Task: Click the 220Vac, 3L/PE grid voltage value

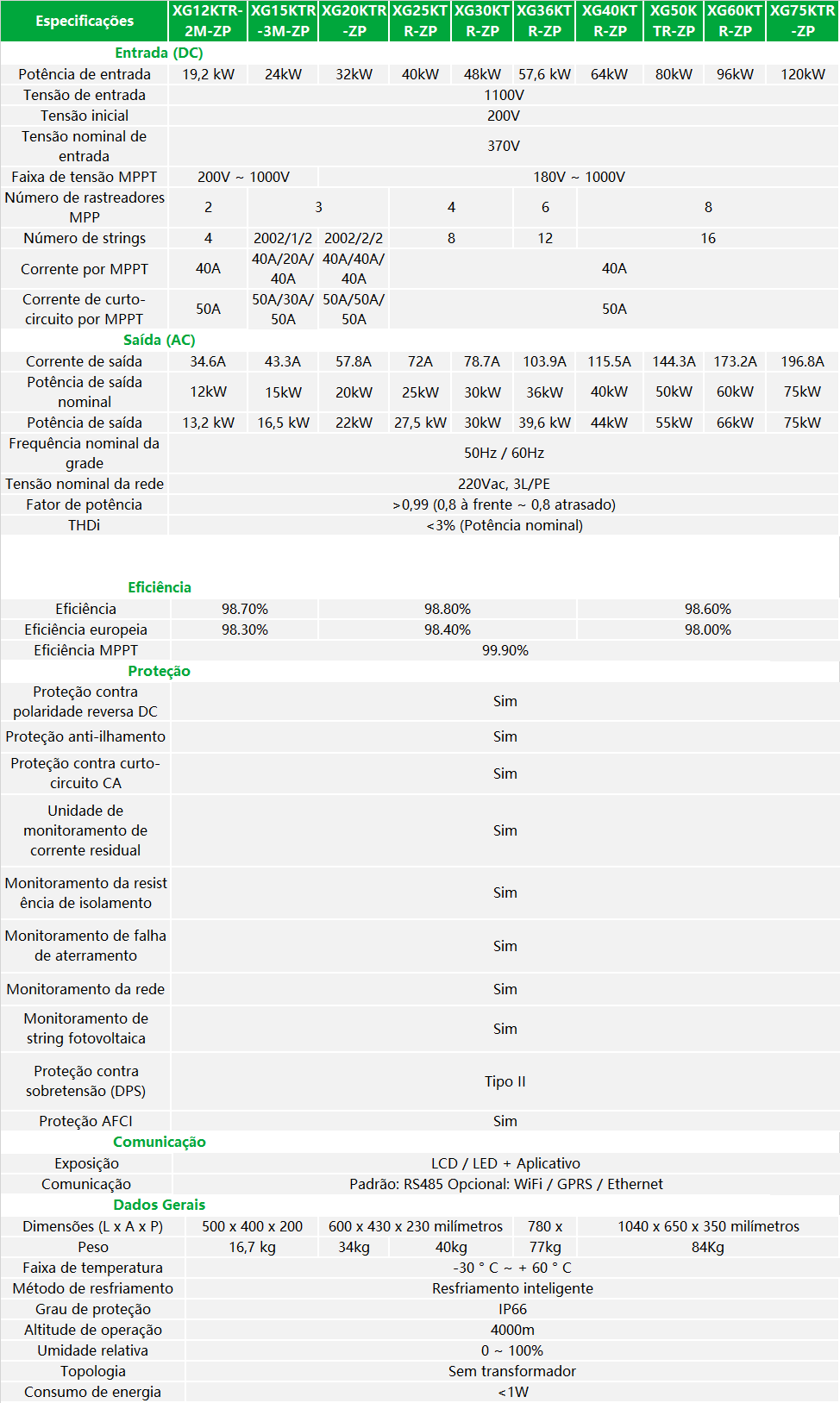Action: [x=504, y=484]
